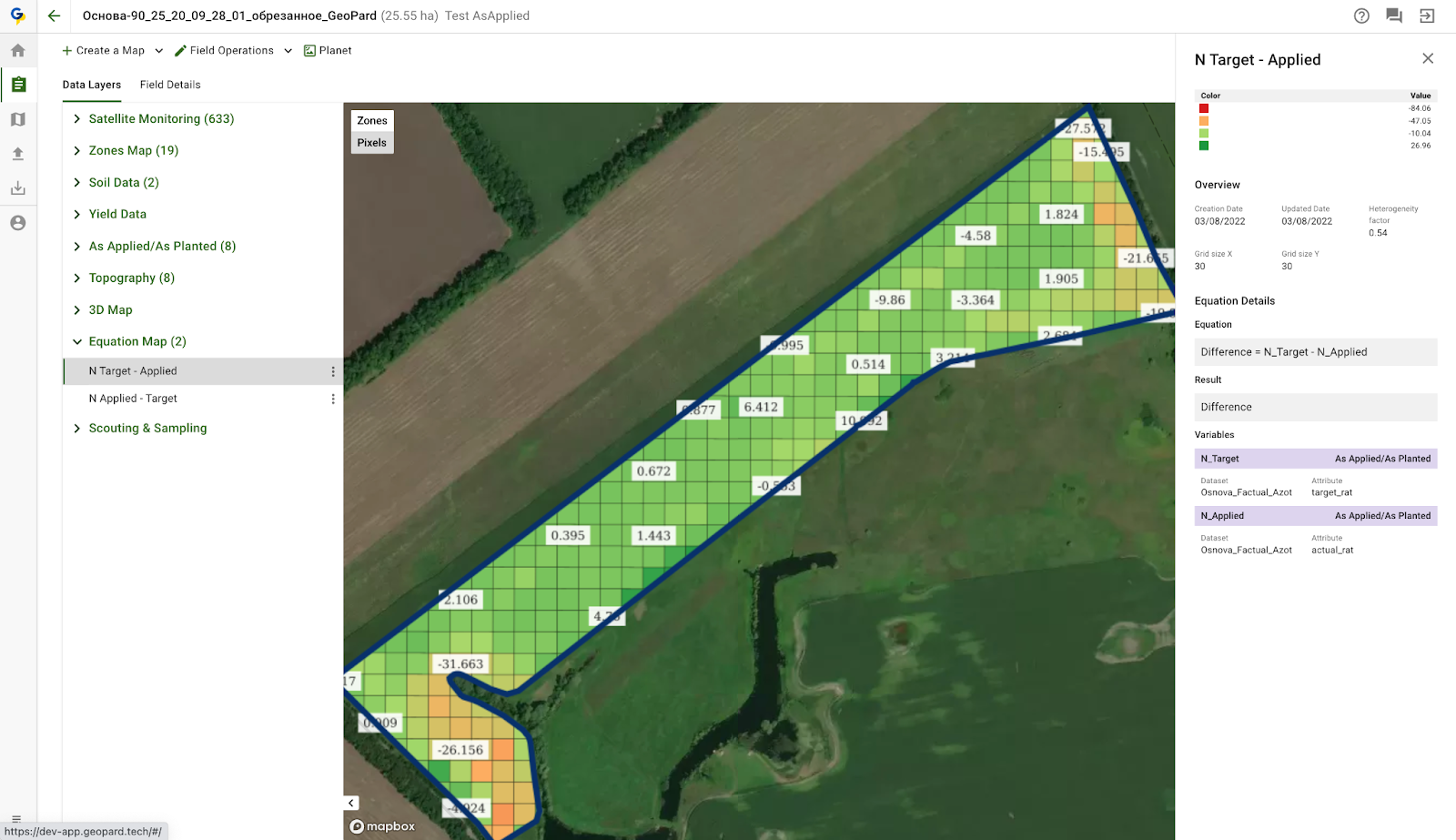Open the Create a Map dropdown arrow

pyautogui.click(x=159, y=51)
